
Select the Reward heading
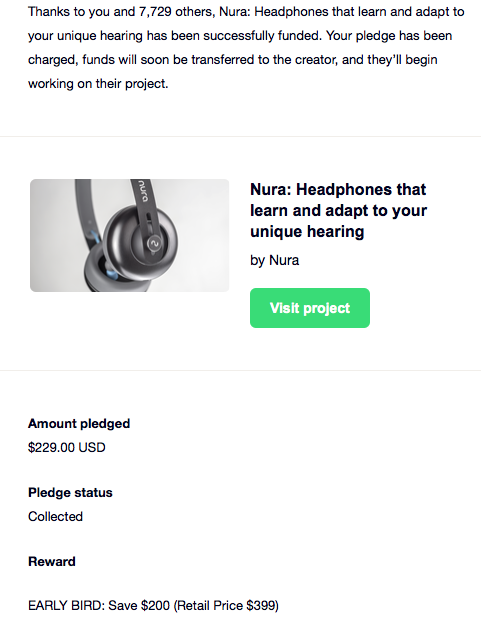point(52,561)
